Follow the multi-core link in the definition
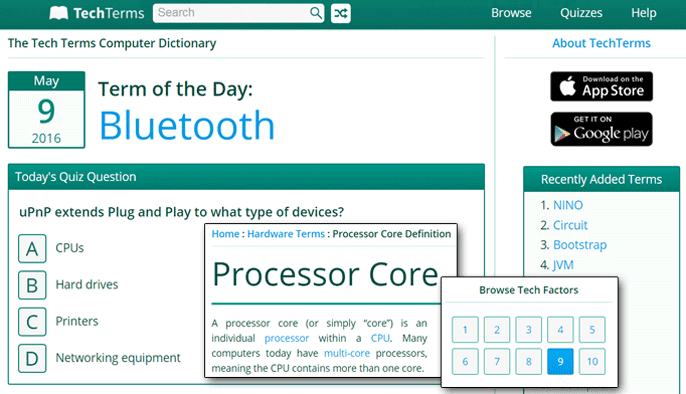 click(x=347, y=353)
